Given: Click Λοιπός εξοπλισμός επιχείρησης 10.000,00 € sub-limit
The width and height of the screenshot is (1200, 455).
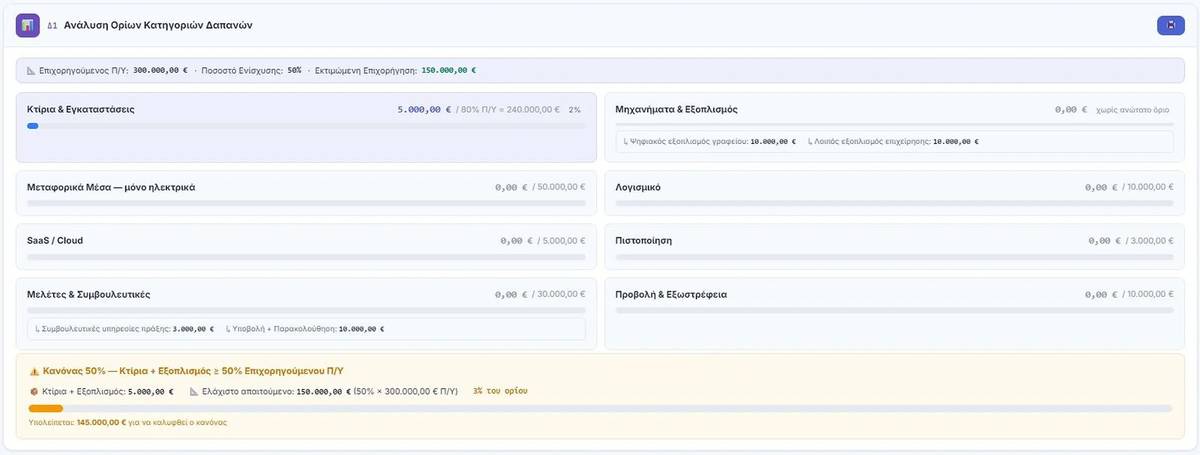Looking at the screenshot, I should click(893, 142).
